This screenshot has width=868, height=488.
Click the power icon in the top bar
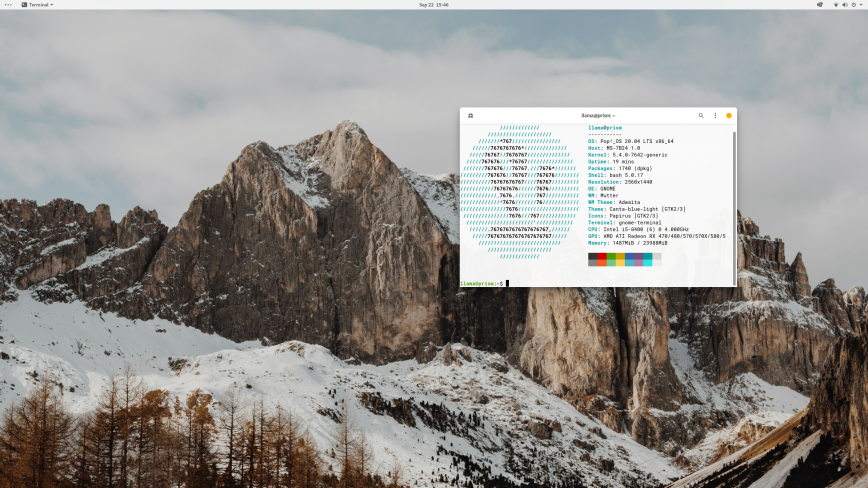tap(854, 4)
